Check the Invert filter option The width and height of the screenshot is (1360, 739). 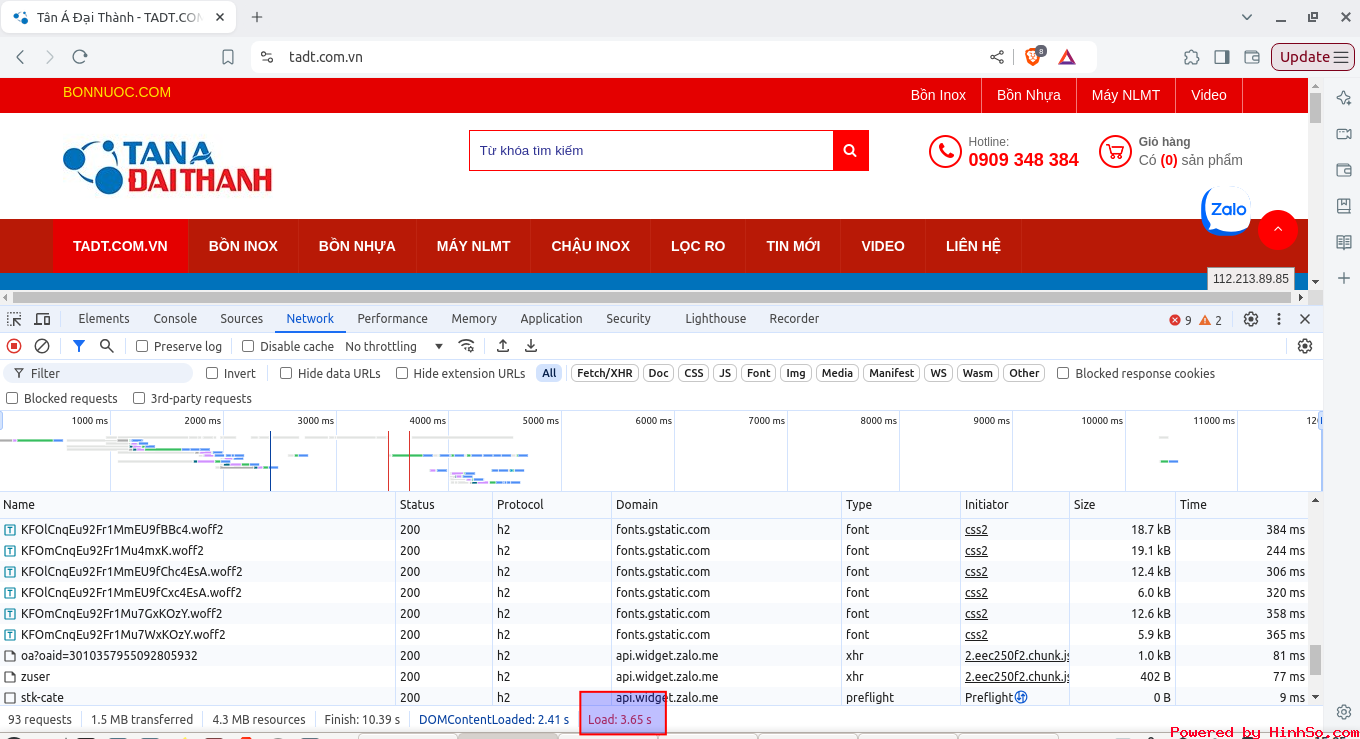click(212, 373)
